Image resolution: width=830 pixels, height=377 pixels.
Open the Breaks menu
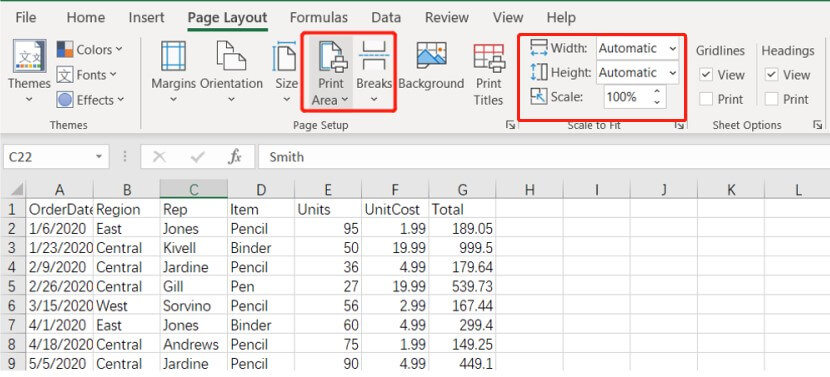point(374,71)
